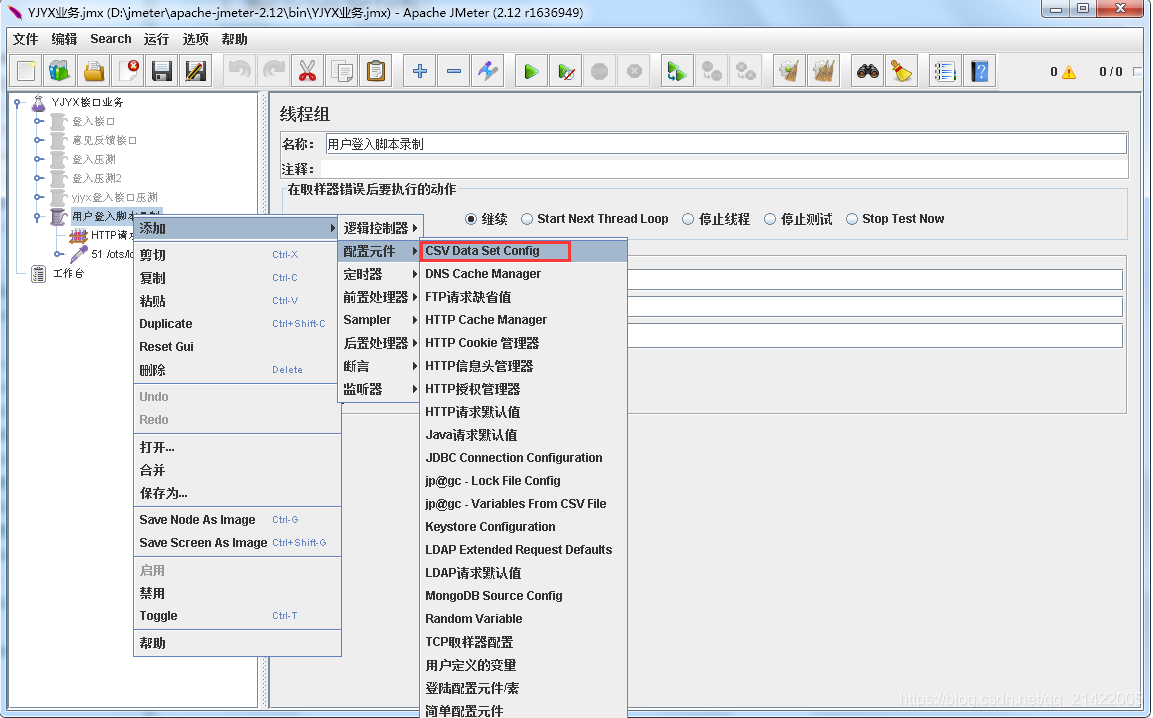Click Toggle in the context menu
This screenshot has width=1153, height=718.
237,616
